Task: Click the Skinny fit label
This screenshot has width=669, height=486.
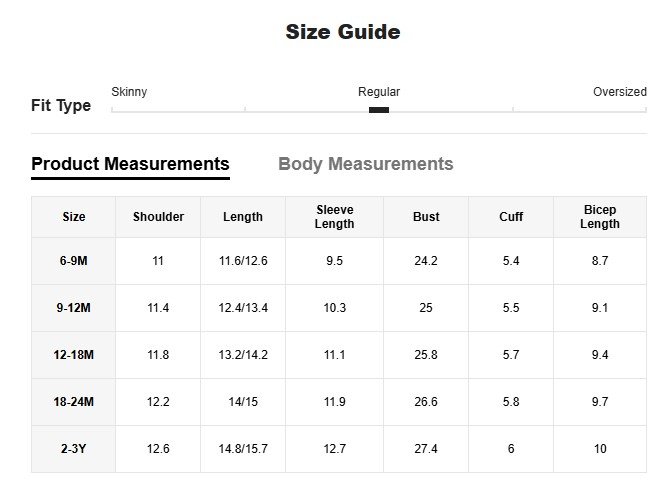Action: coord(129,92)
